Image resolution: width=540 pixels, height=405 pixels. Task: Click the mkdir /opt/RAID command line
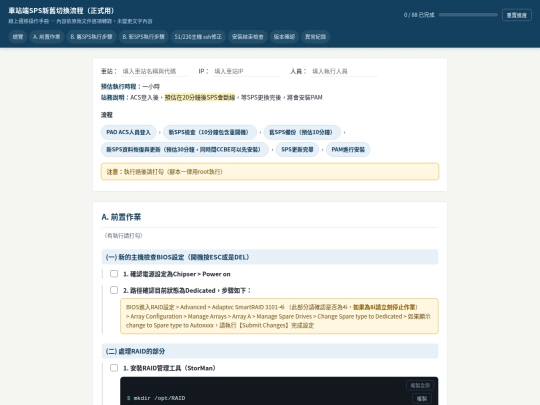(159, 398)
